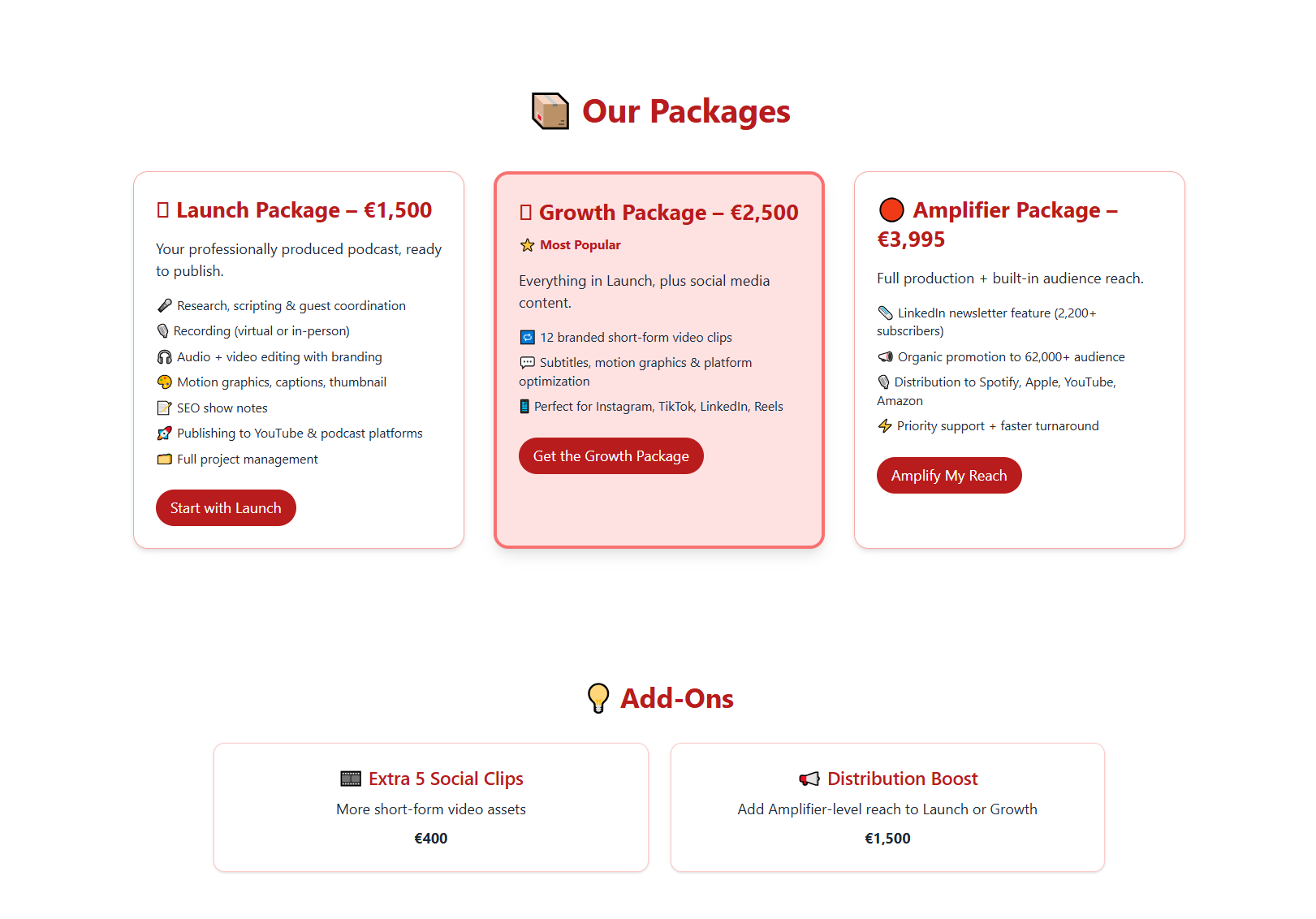Click the headphones icon by Audio + video editing
Viewport: 1316px width, 919px height.
pos(165,357)
